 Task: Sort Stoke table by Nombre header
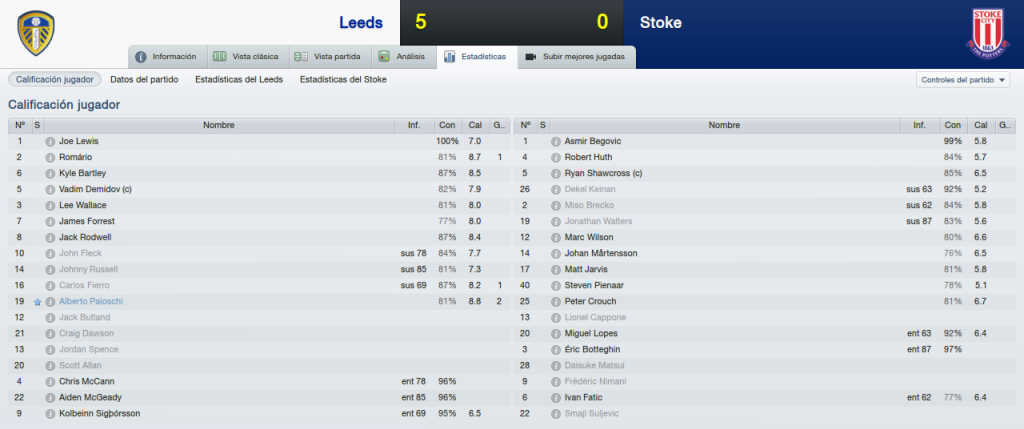pos(724,125)
